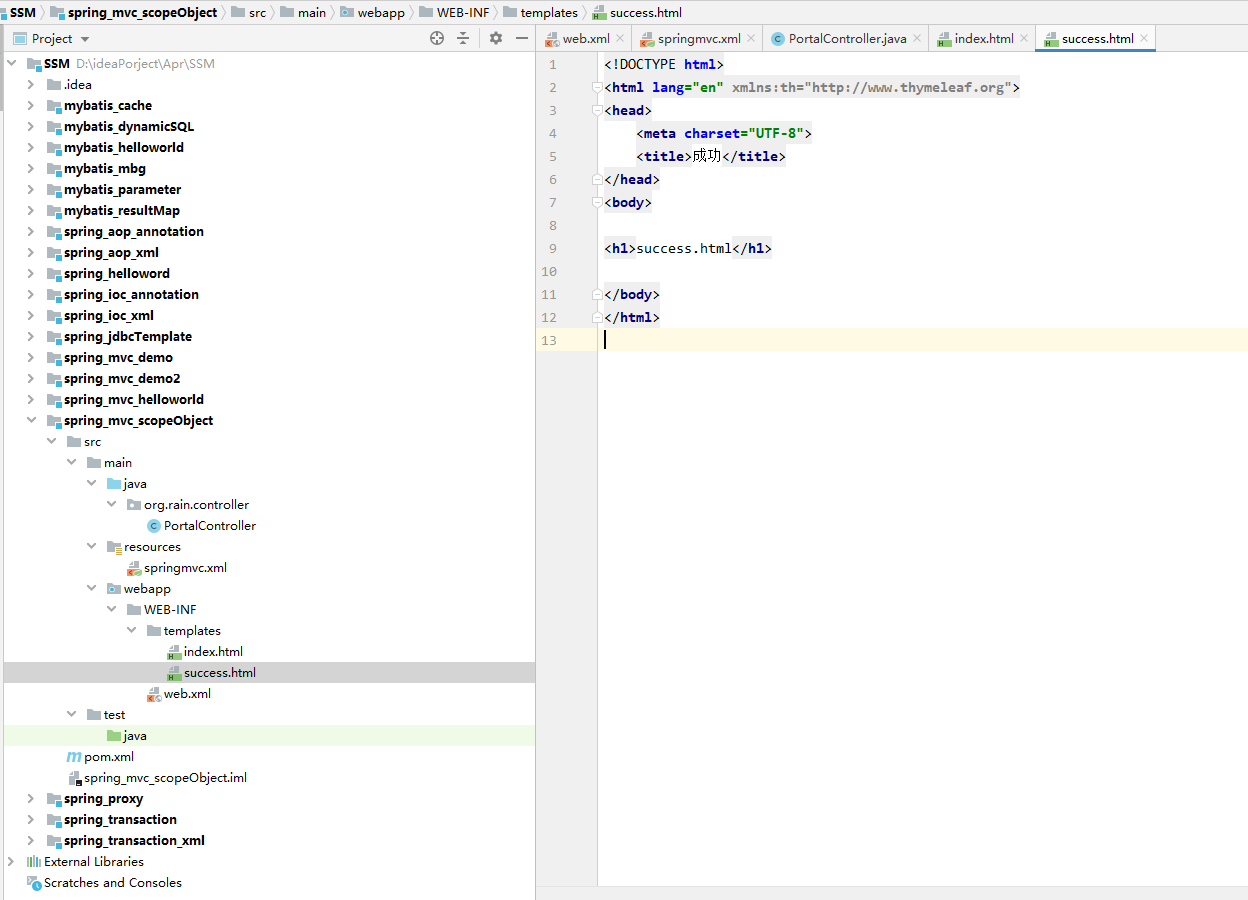The width and height of the screenshot is (1248, 900).
Task: Click the Maven pom.xml icon
Action: [x=74, y=757]
